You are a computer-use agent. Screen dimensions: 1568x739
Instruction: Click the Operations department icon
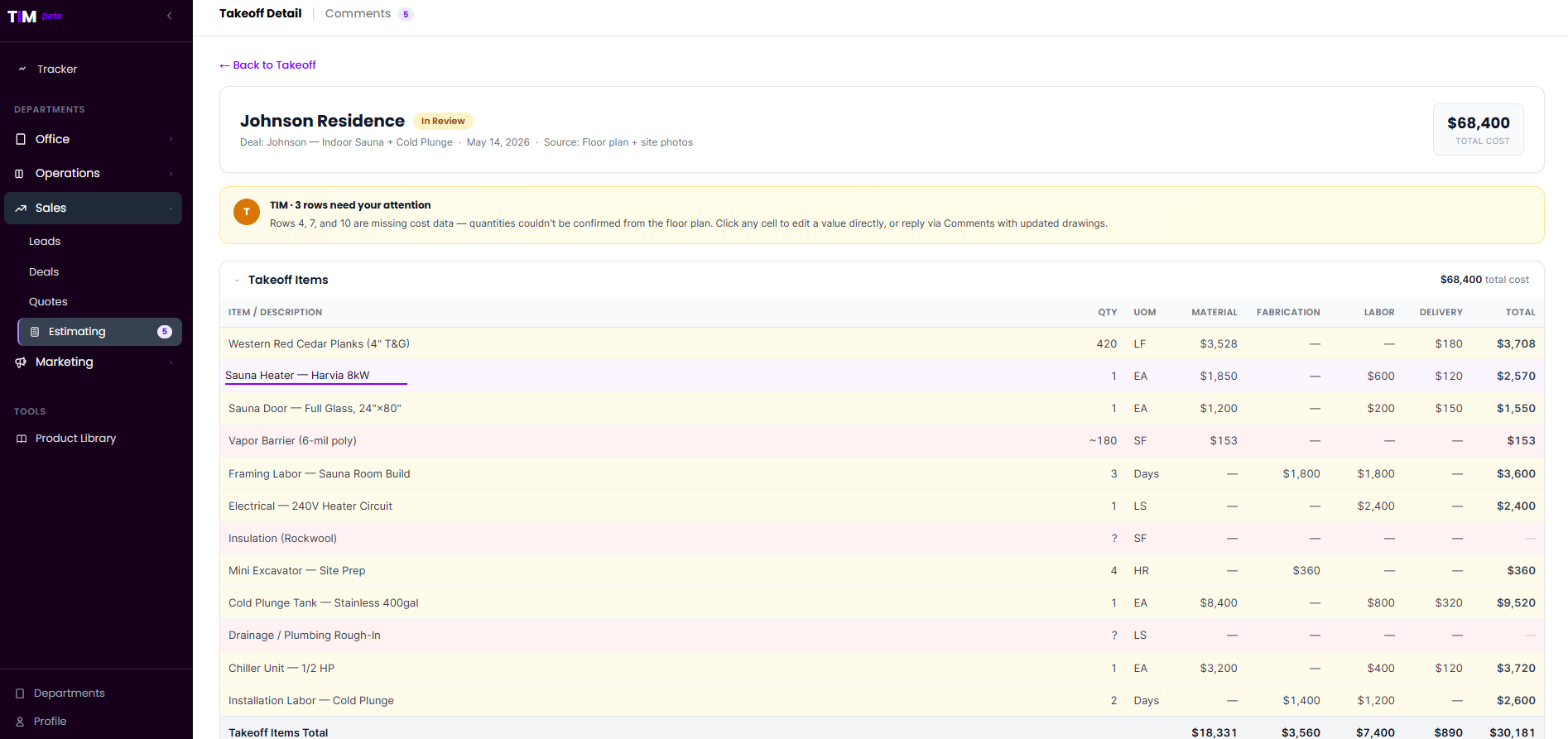pyautogui.click(x=20, y=174)
